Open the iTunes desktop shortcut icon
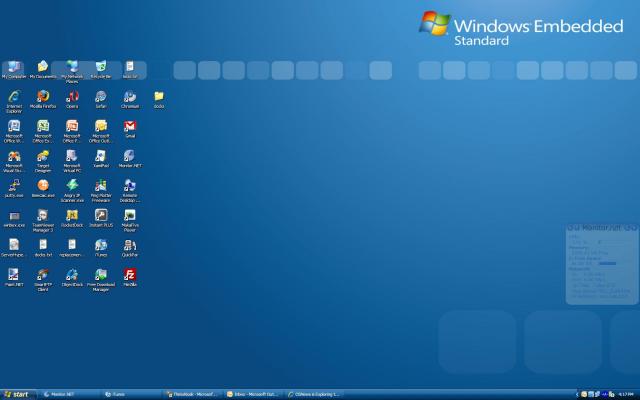 (101, 248)
